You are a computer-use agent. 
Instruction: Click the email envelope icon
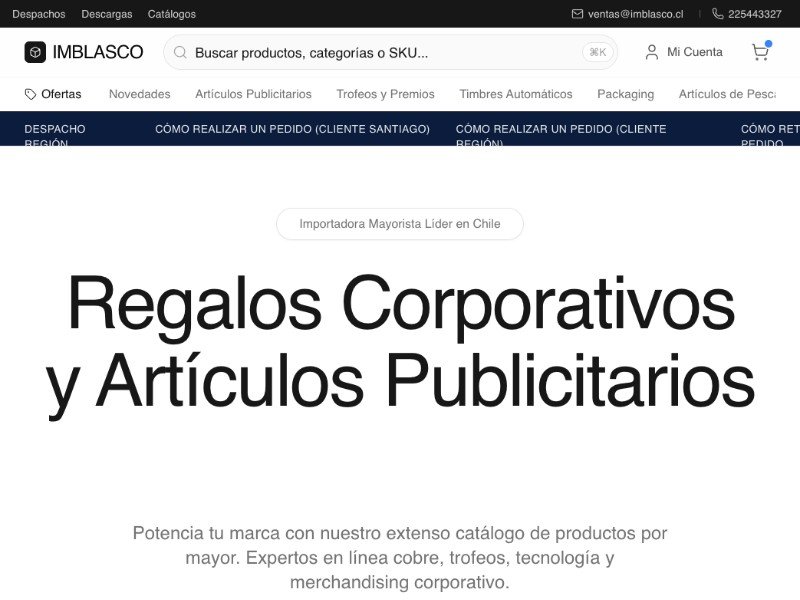(577, 14)
